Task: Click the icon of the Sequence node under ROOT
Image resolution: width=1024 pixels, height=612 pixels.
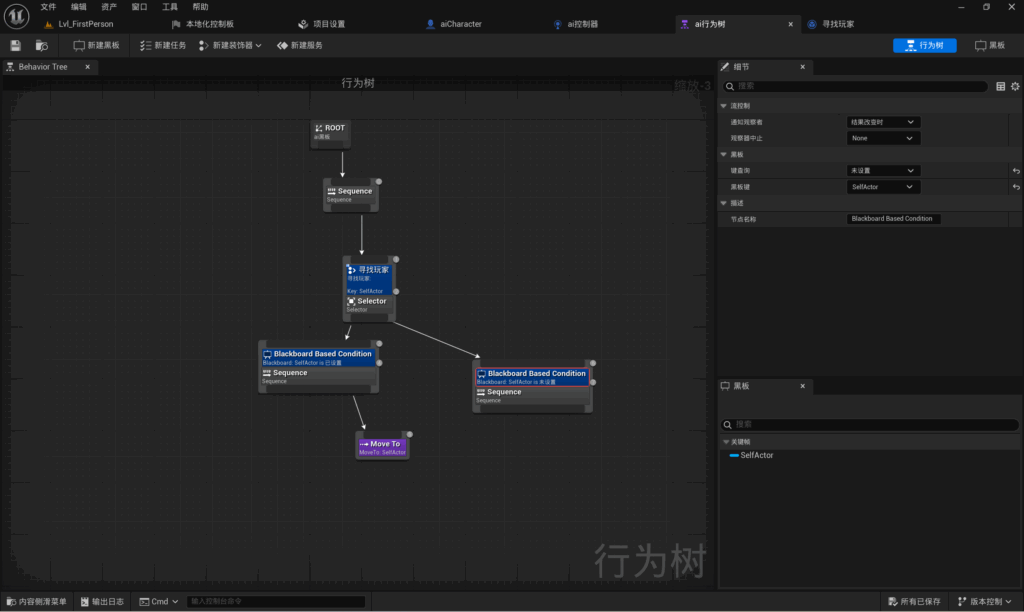Action: (x=331, y=191)
